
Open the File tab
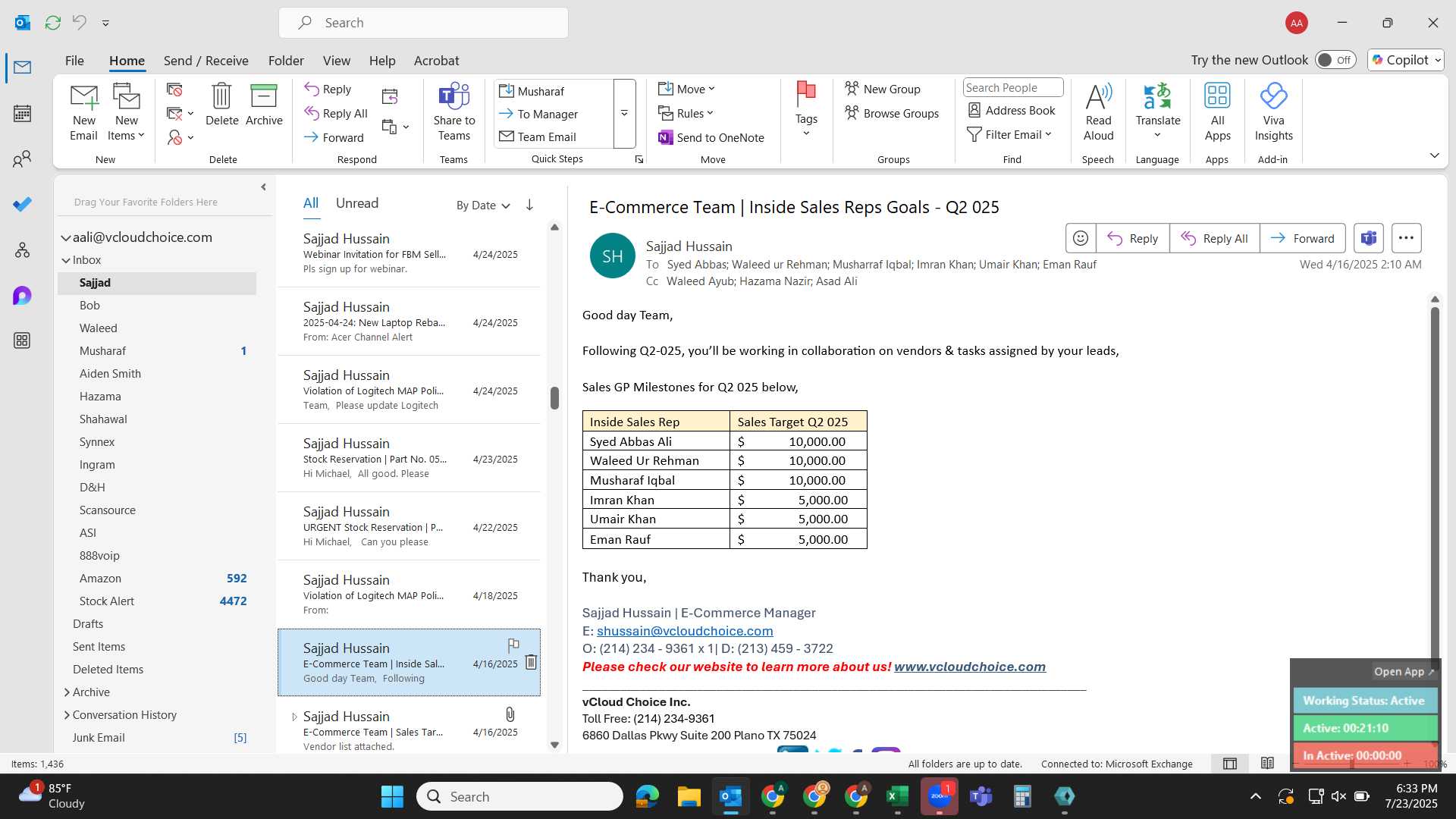(74, 61)
